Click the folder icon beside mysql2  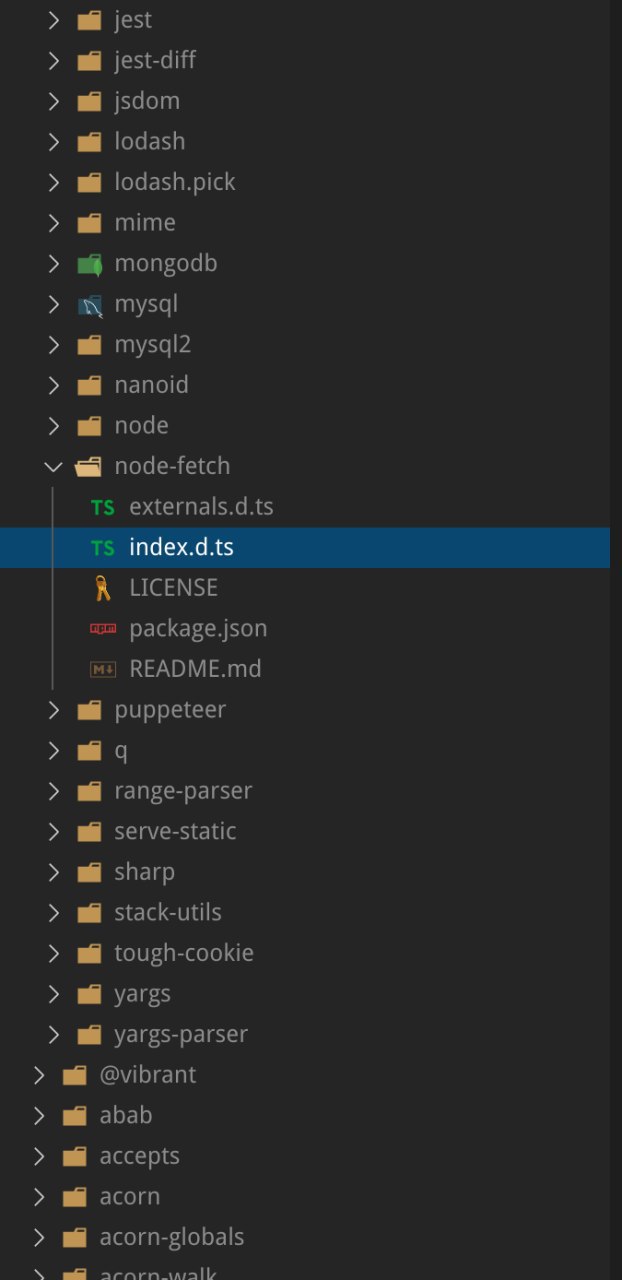90,345
